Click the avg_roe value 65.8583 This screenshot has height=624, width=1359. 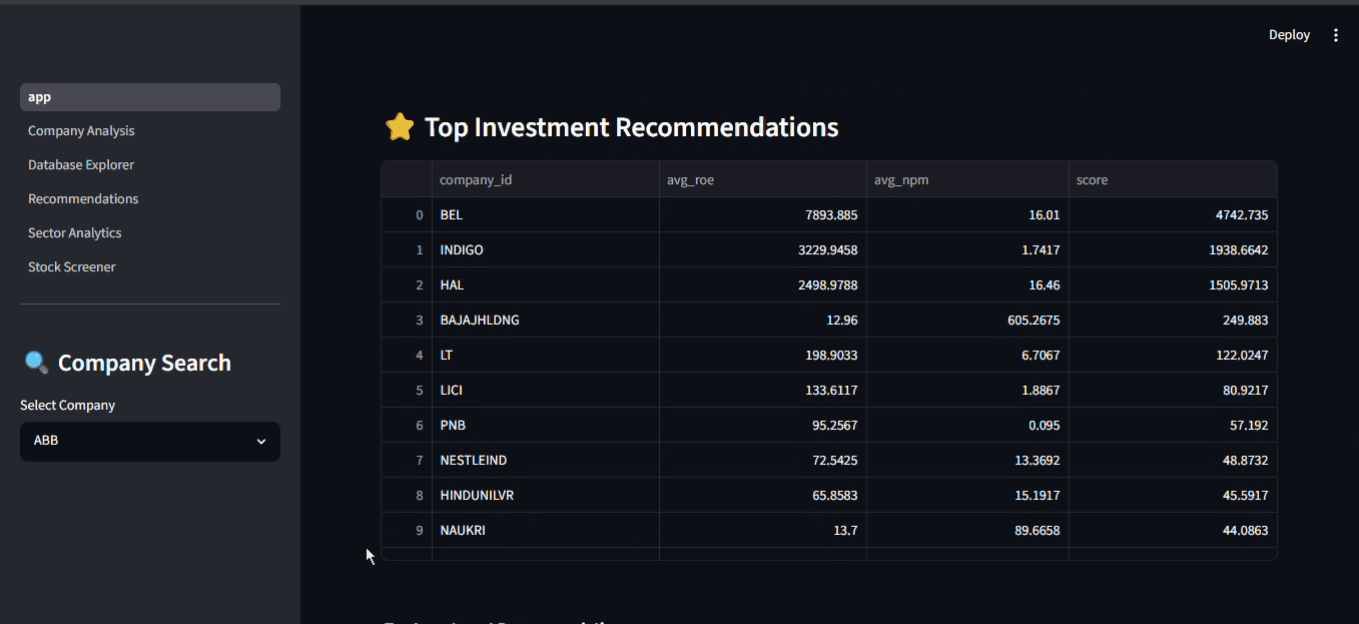763,495
